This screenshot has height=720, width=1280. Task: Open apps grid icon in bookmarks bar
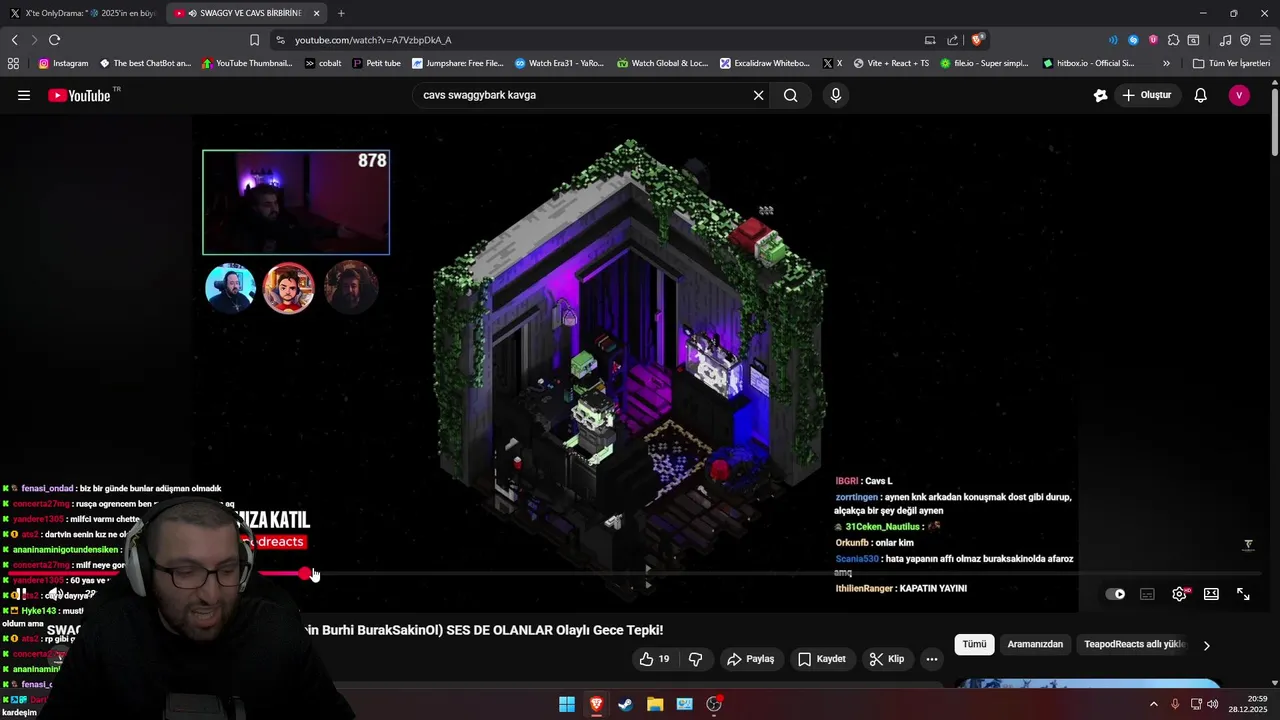point(13,63)
